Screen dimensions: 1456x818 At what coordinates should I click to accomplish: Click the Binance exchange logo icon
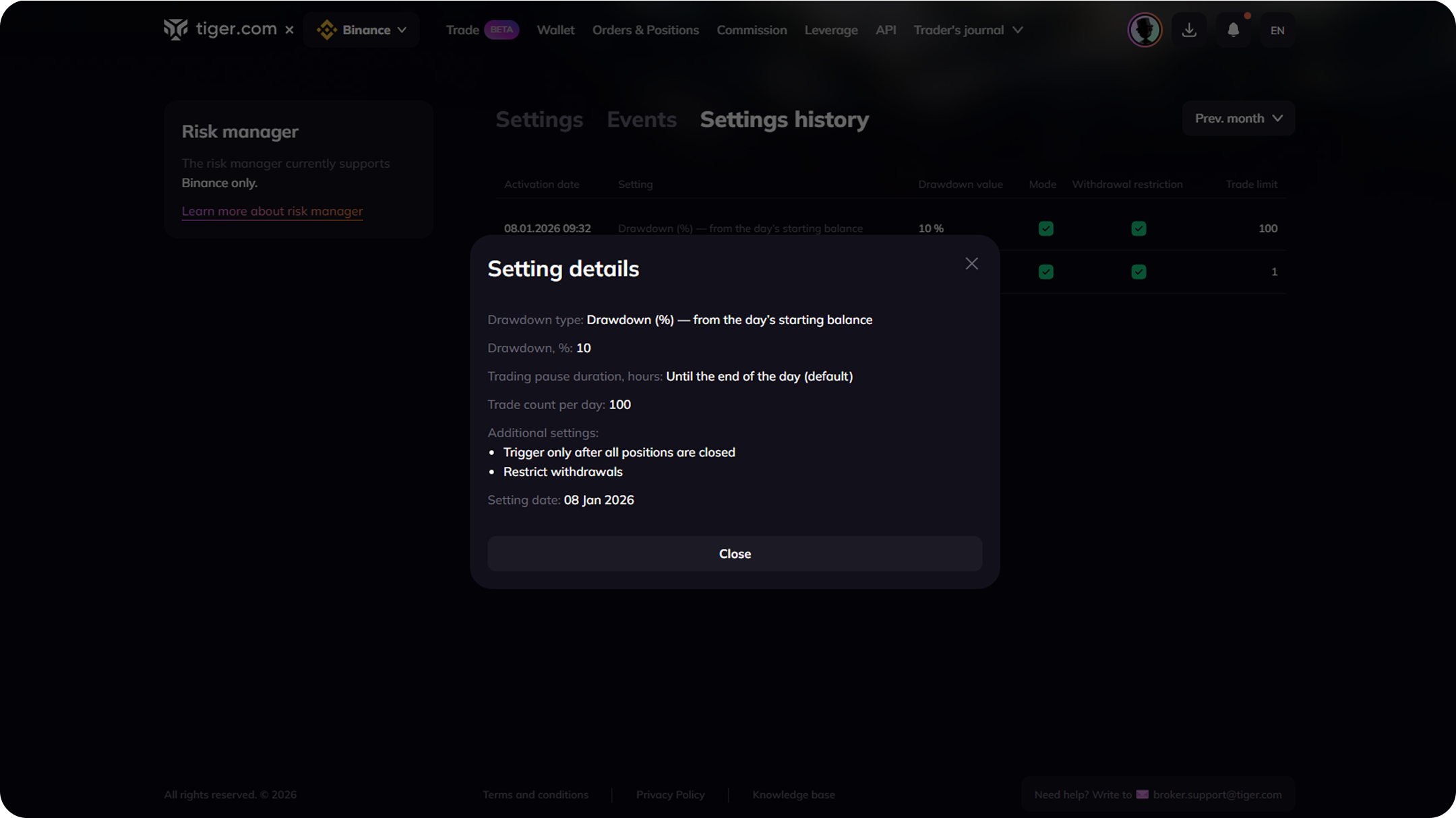click(x=327, y=30)
